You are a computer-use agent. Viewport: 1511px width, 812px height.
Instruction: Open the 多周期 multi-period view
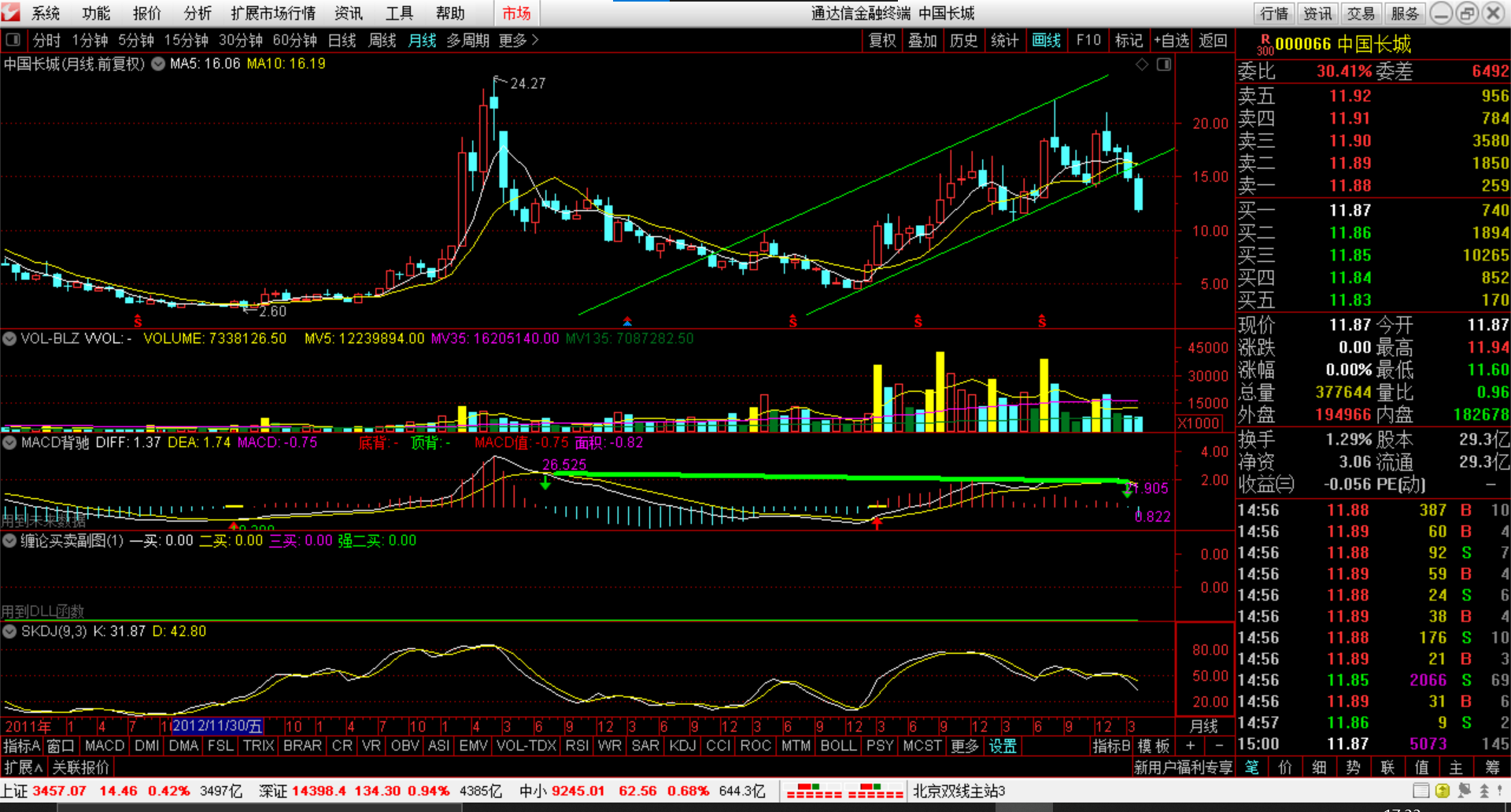point(467,40)
